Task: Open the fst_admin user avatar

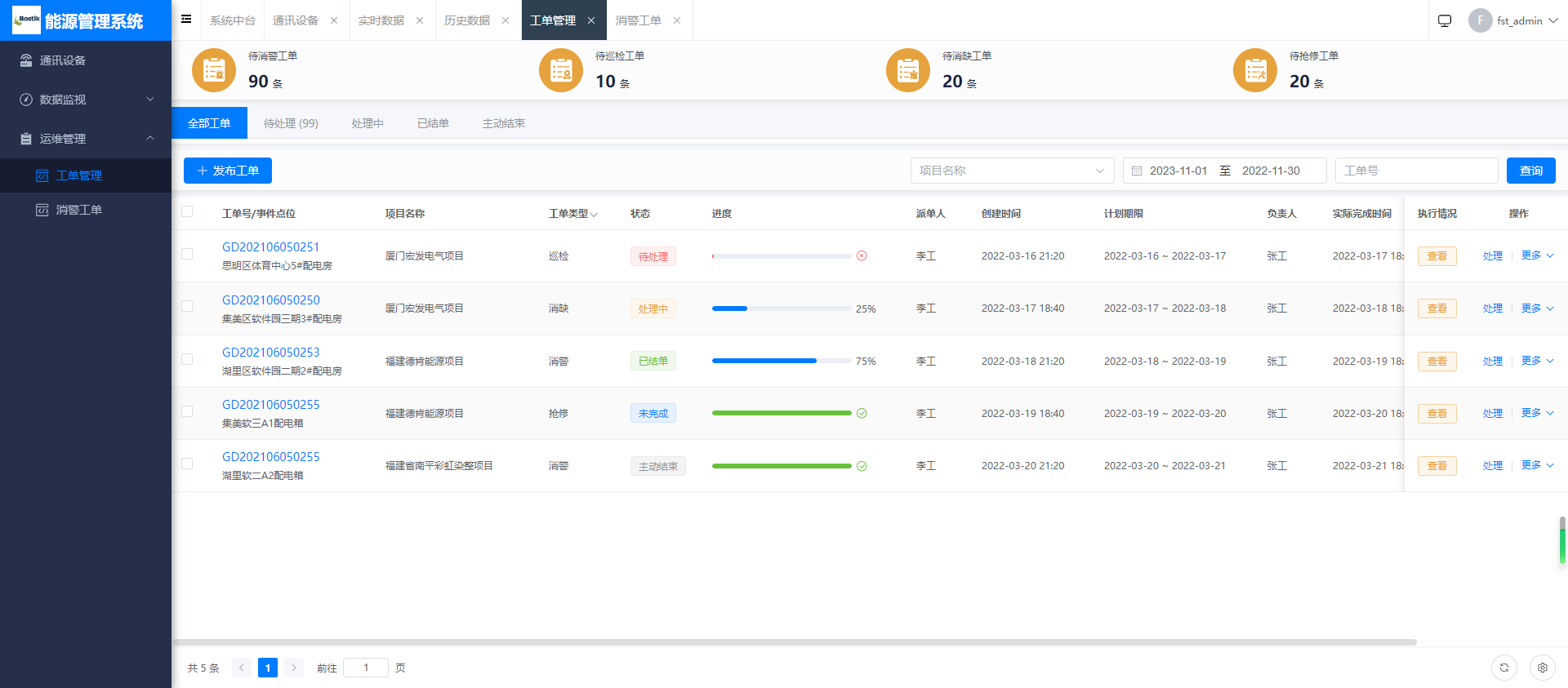Action: 1480,20
